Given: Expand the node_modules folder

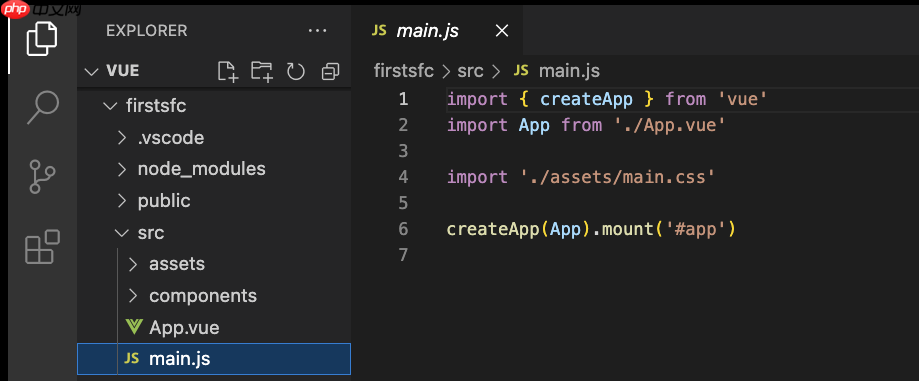Looking at the screenshot, I should 201,169.
